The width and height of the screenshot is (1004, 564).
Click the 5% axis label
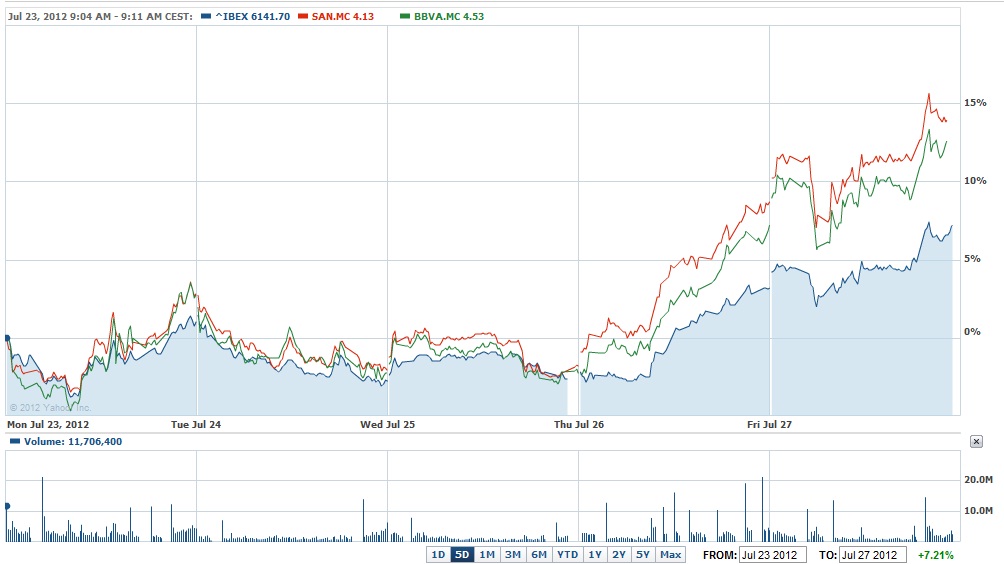click(x=972, y=259)
